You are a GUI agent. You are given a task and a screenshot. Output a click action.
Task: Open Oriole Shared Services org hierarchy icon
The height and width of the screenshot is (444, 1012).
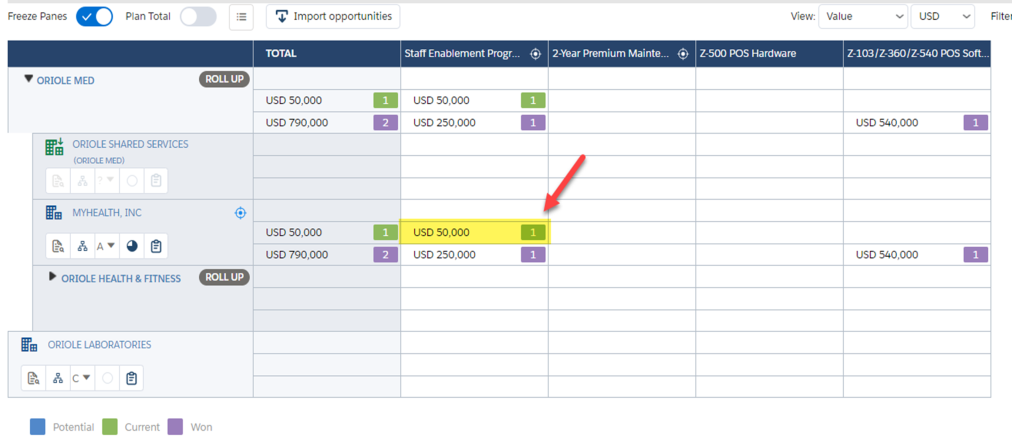click(x=82, y=181)
